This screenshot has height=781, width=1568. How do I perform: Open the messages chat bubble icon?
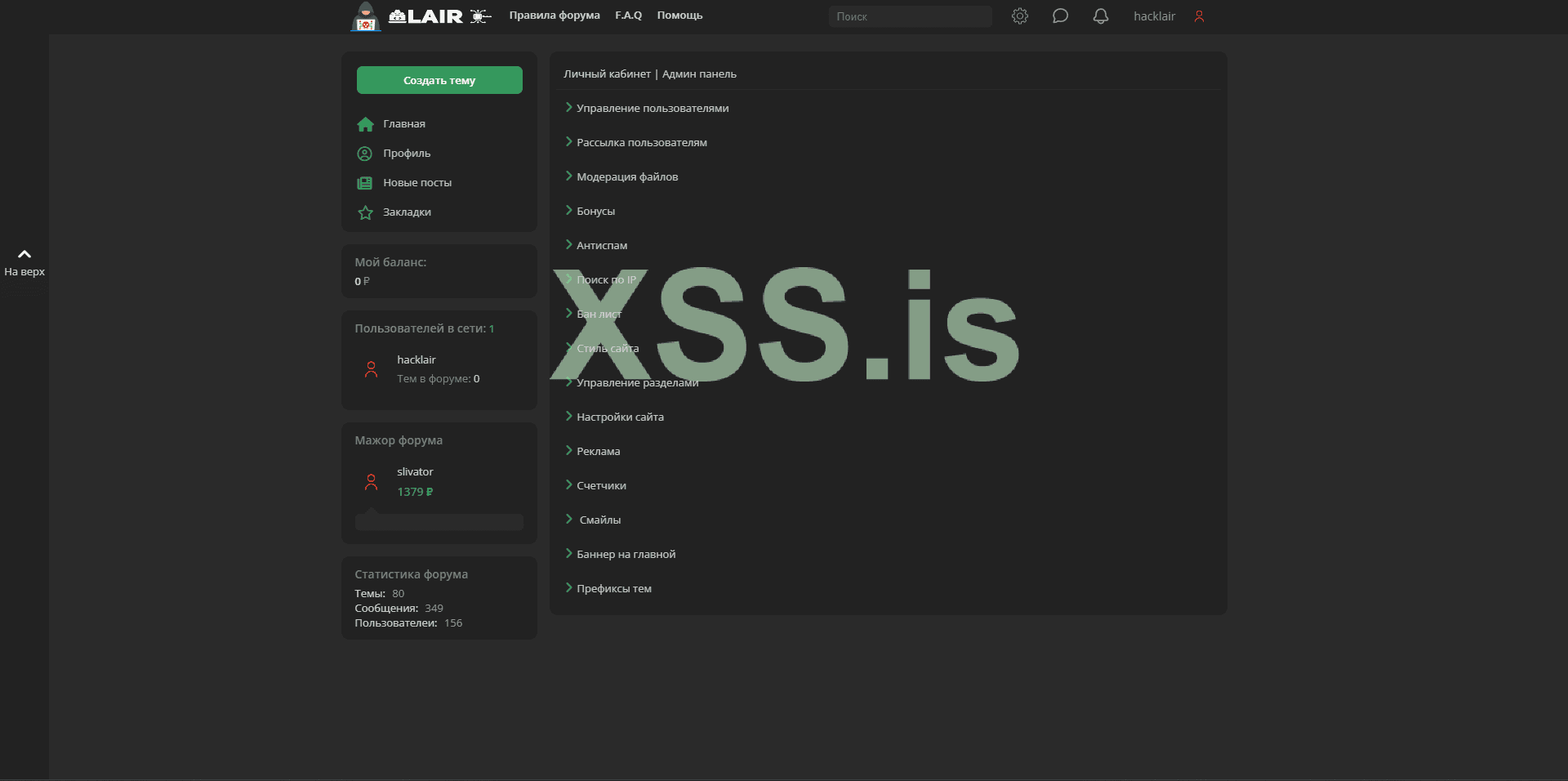[1060, 16]
